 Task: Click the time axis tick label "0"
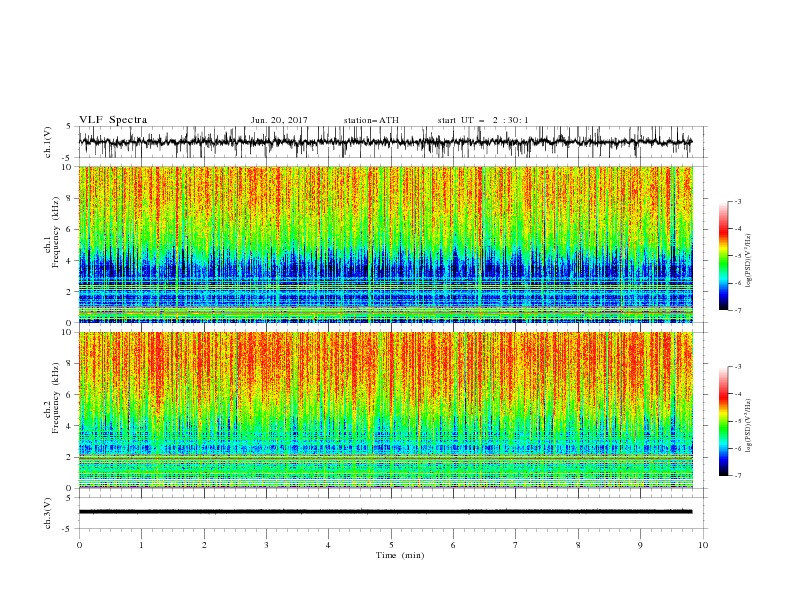(x=79, y=545)
